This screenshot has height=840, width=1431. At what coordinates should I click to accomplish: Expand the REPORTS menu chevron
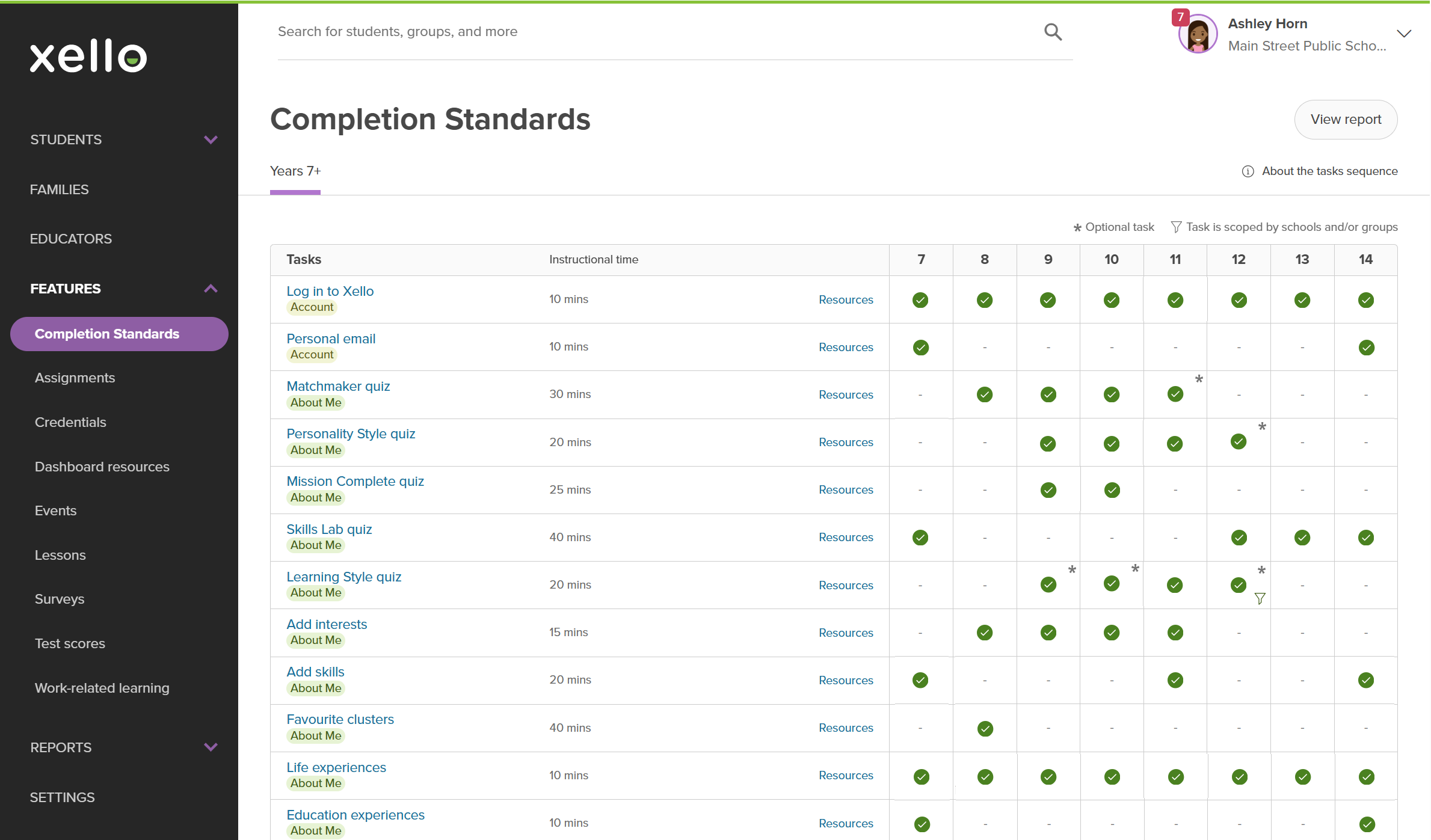point(211,747)
